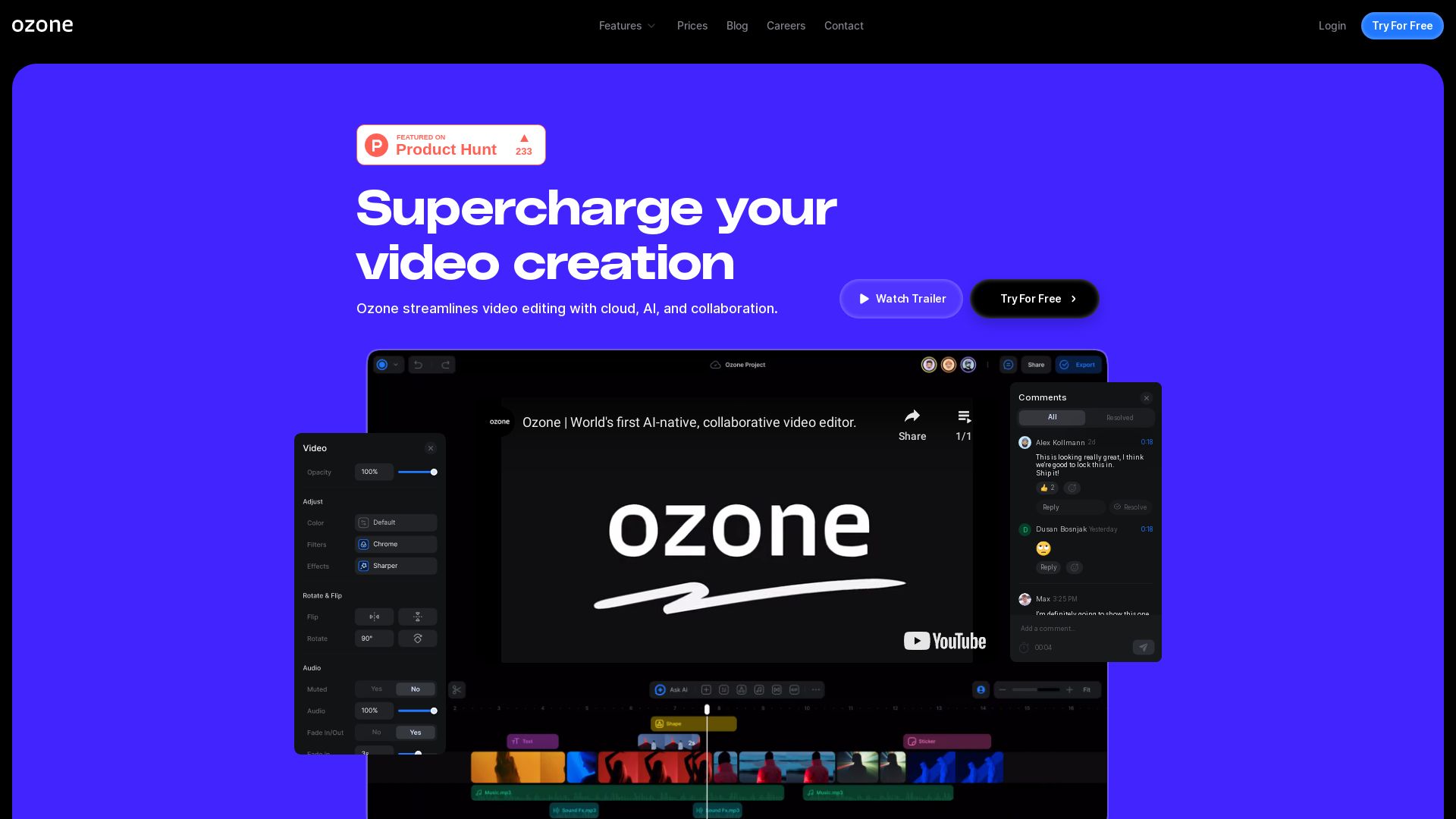
Task: Open the Color dropdown in Adjust panel
Action: coord(396,522)
